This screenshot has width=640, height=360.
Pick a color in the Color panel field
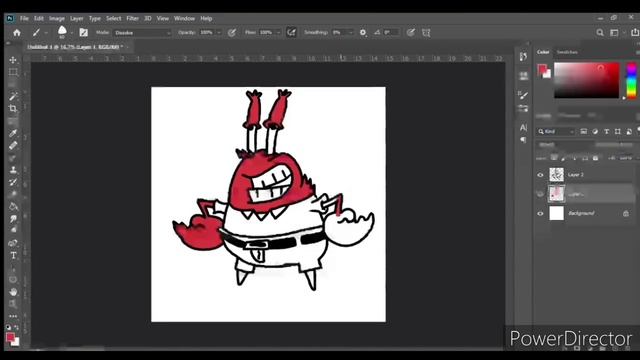click(x=587, y=80)
